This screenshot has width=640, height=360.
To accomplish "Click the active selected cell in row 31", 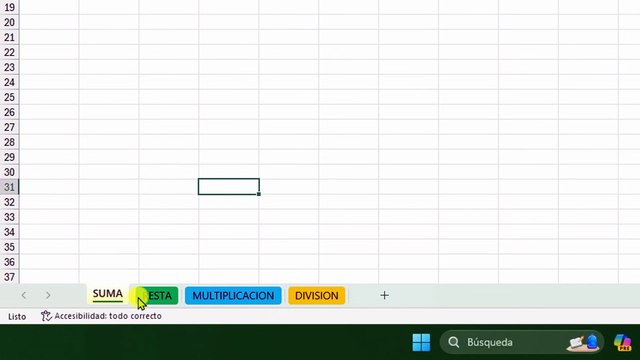I will pos(229,187).
